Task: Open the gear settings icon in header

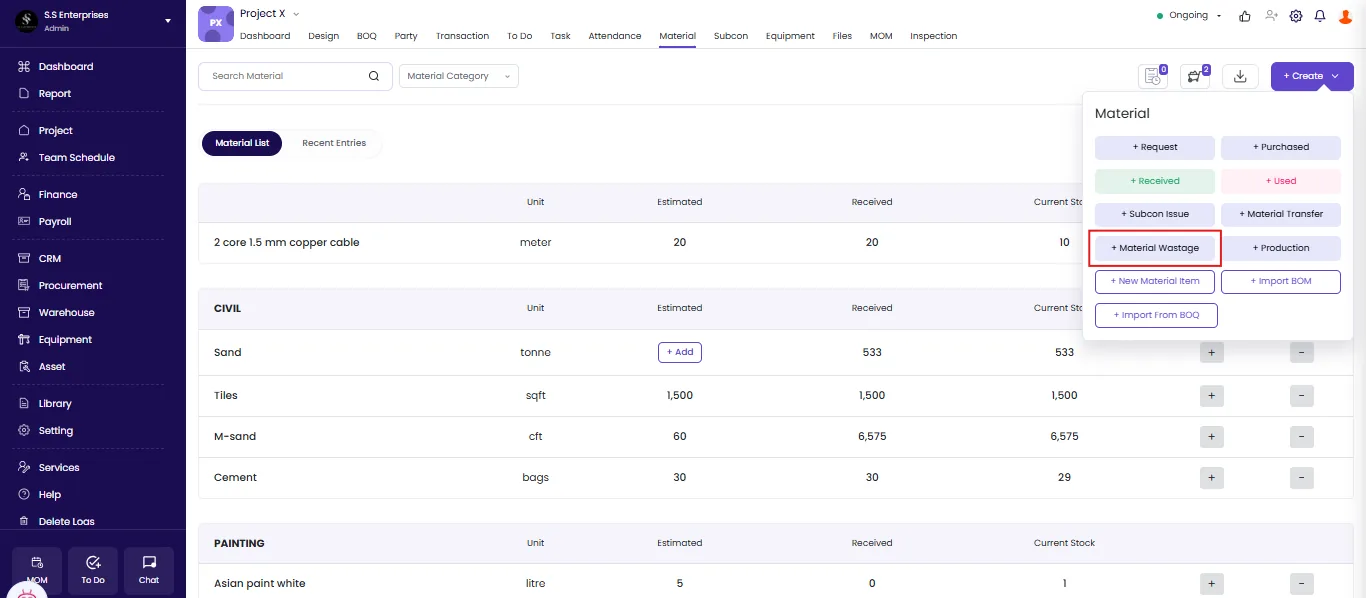Action: click(1296, 16)
